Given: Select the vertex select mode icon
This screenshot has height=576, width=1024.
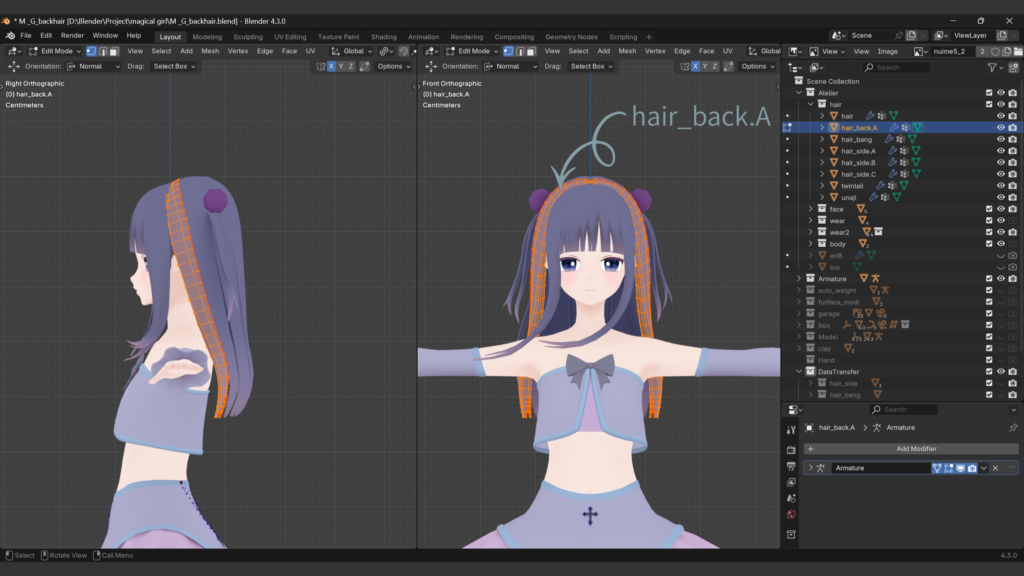Looking at the screenshot, I should point(93,51).
